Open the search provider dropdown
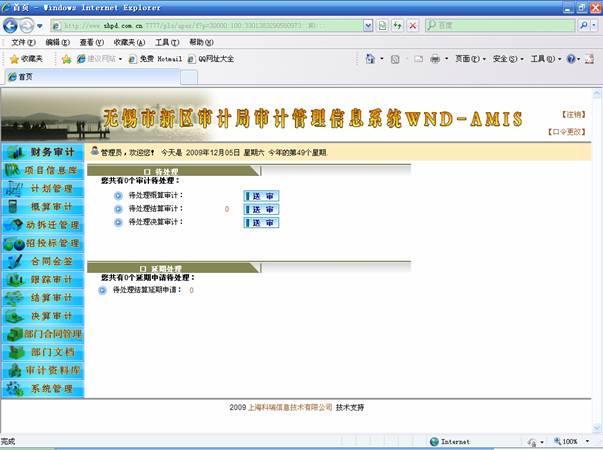This screenshot has height=450, width=603. click(594, 25)
